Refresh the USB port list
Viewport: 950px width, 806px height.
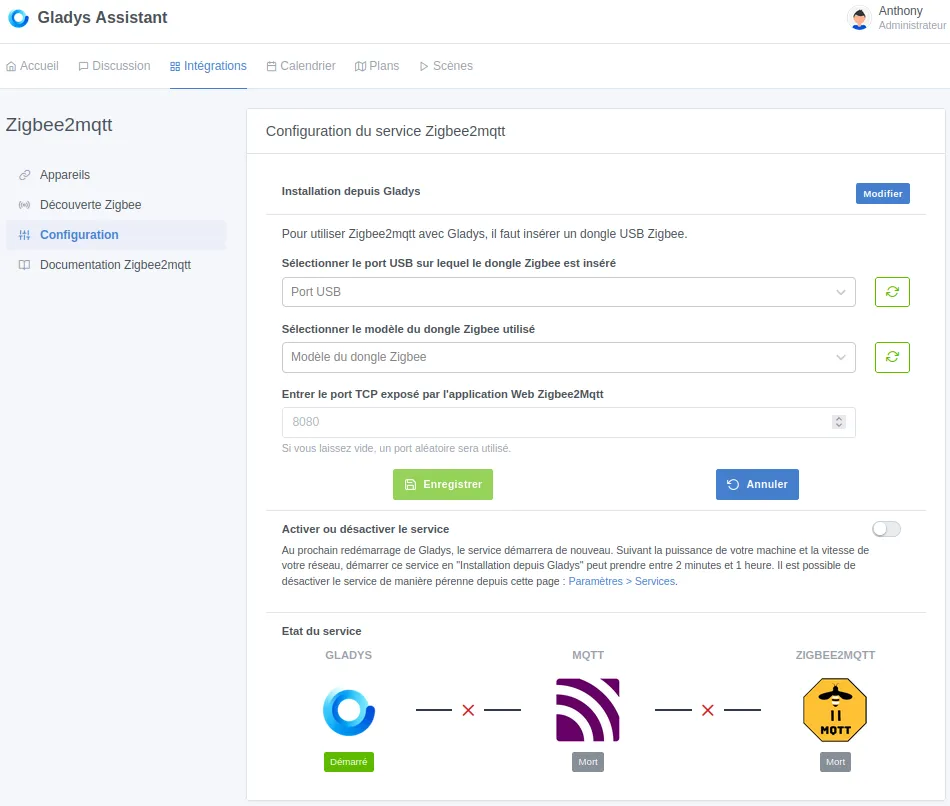click(x=892, y=292)
